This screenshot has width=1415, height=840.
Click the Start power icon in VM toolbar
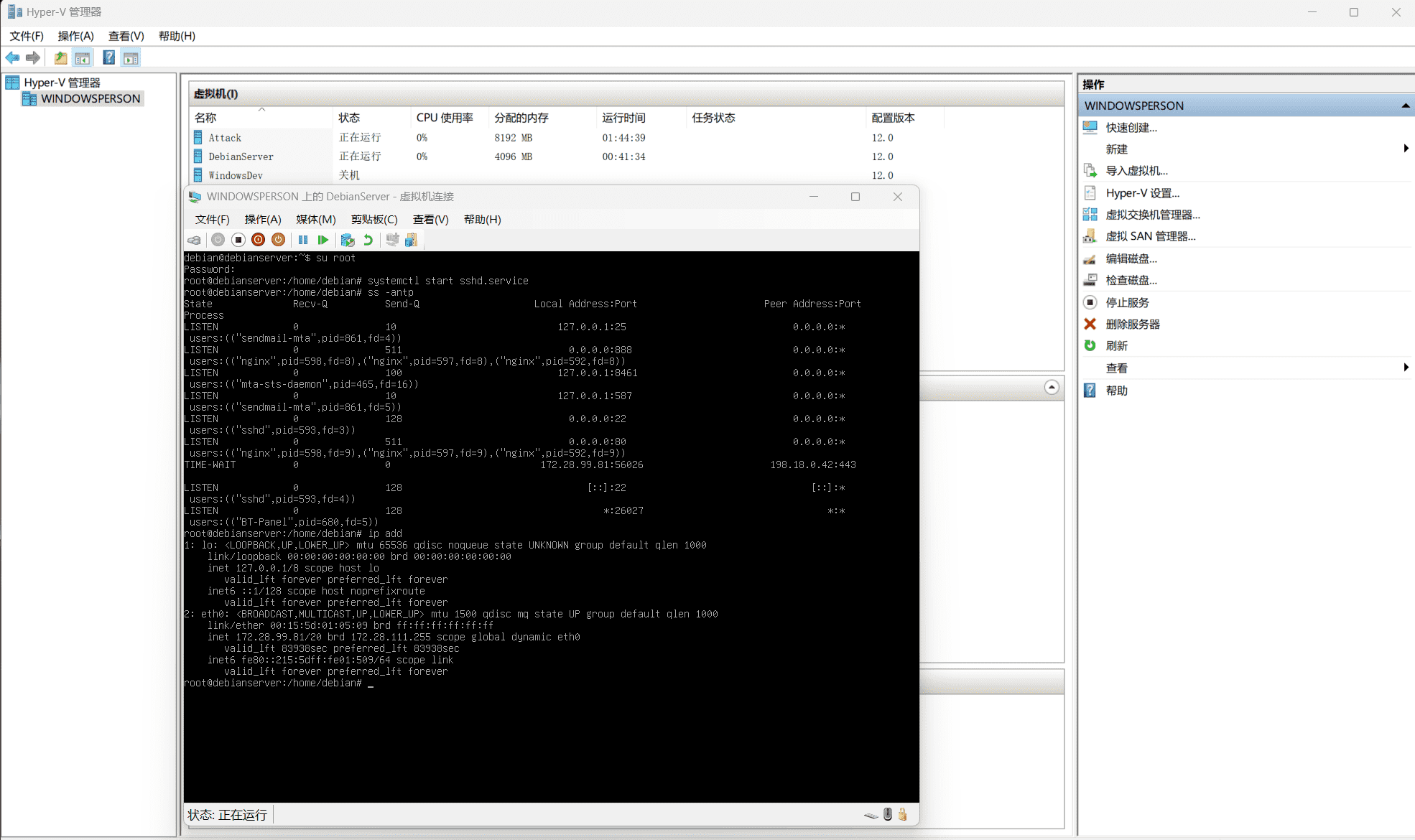(218, 240)
